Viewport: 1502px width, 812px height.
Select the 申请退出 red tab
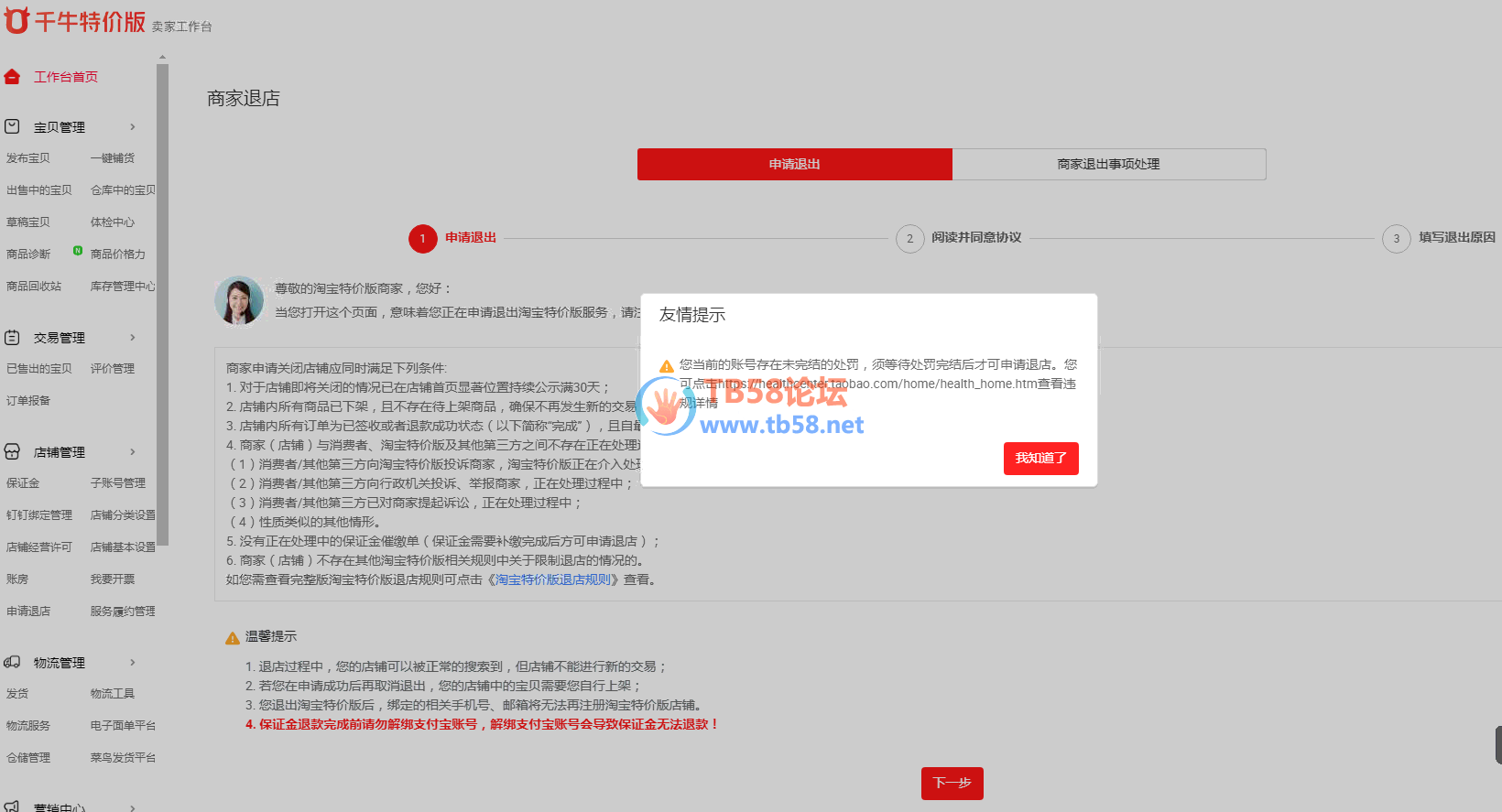(x=795, y=164)
